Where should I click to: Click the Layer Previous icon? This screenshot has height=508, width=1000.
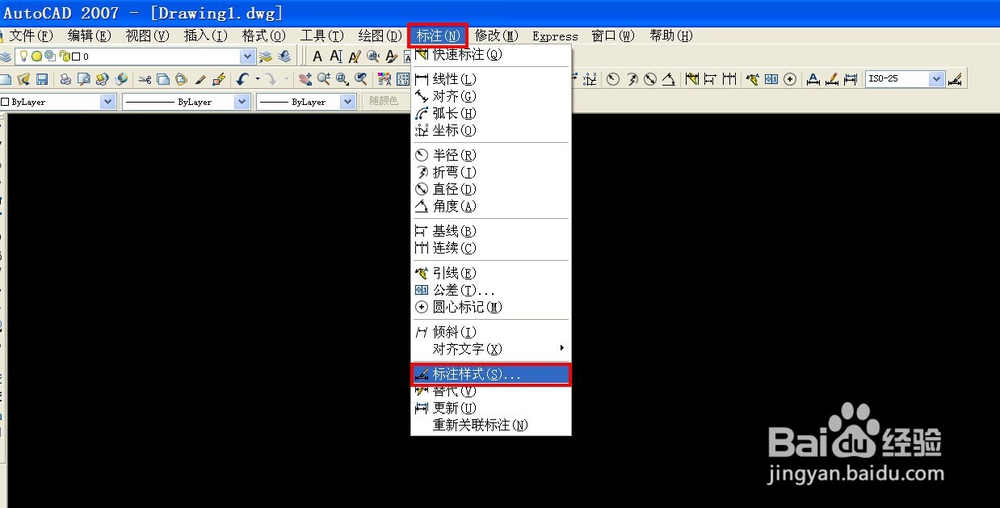click(284, 57)
